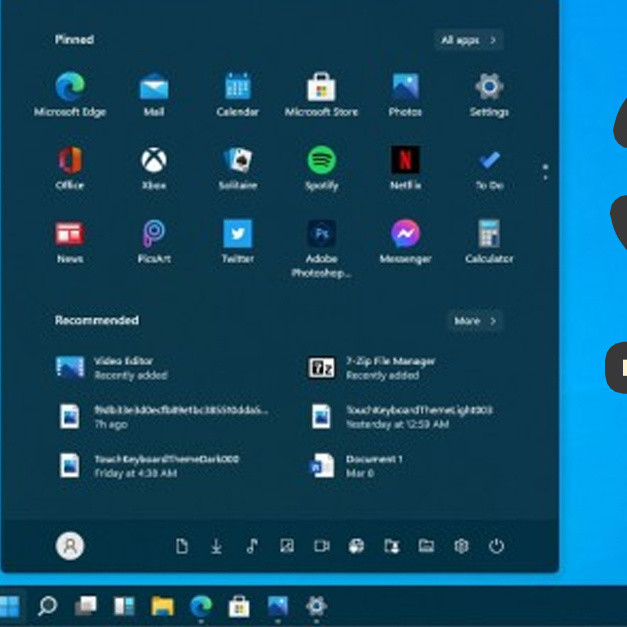Open Videos folder shortcut in Start footer
627x627 pixels.
click(322, 546)
